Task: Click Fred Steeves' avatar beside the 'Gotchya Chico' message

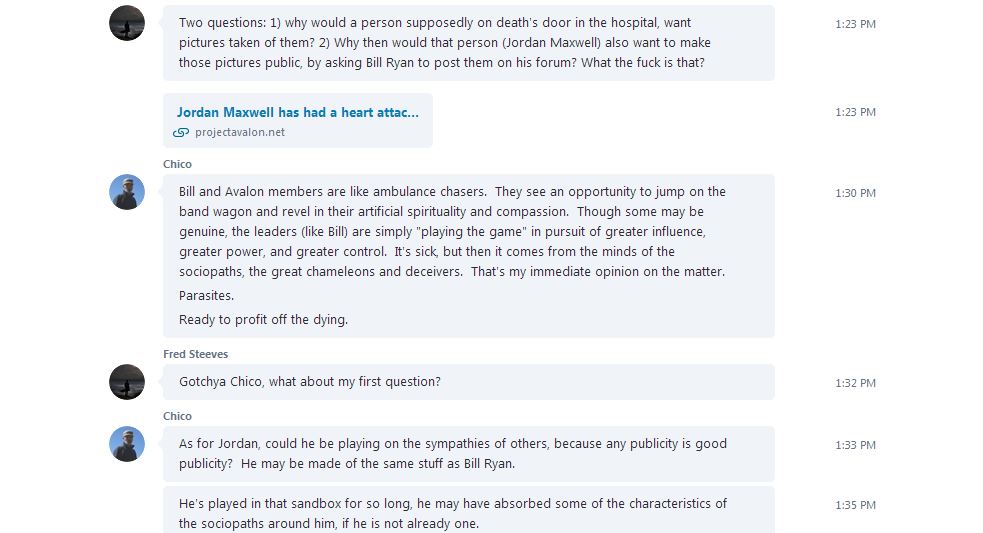Action: pos(127,382)
